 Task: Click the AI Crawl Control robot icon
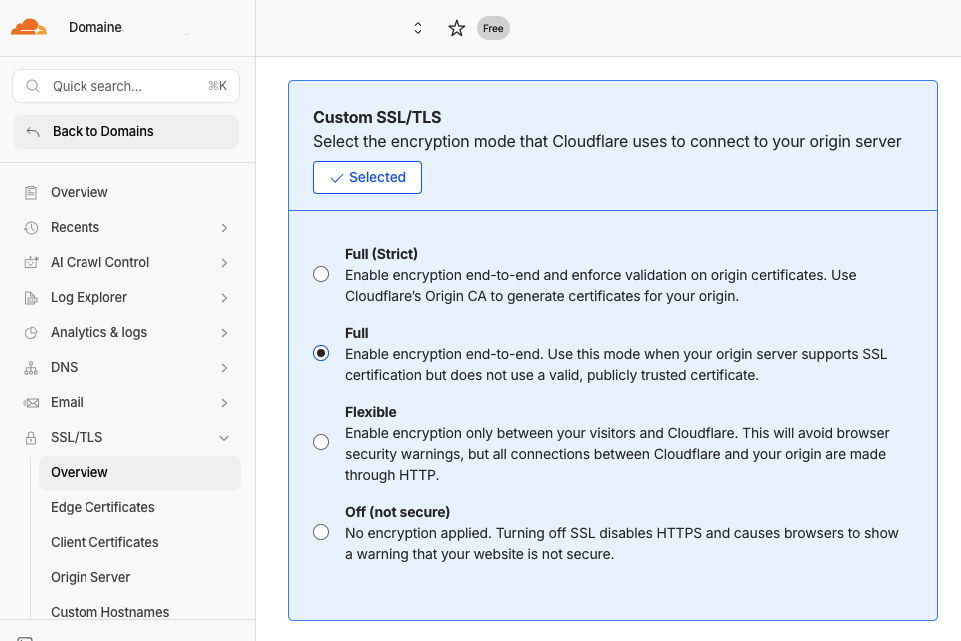[31, 263]
